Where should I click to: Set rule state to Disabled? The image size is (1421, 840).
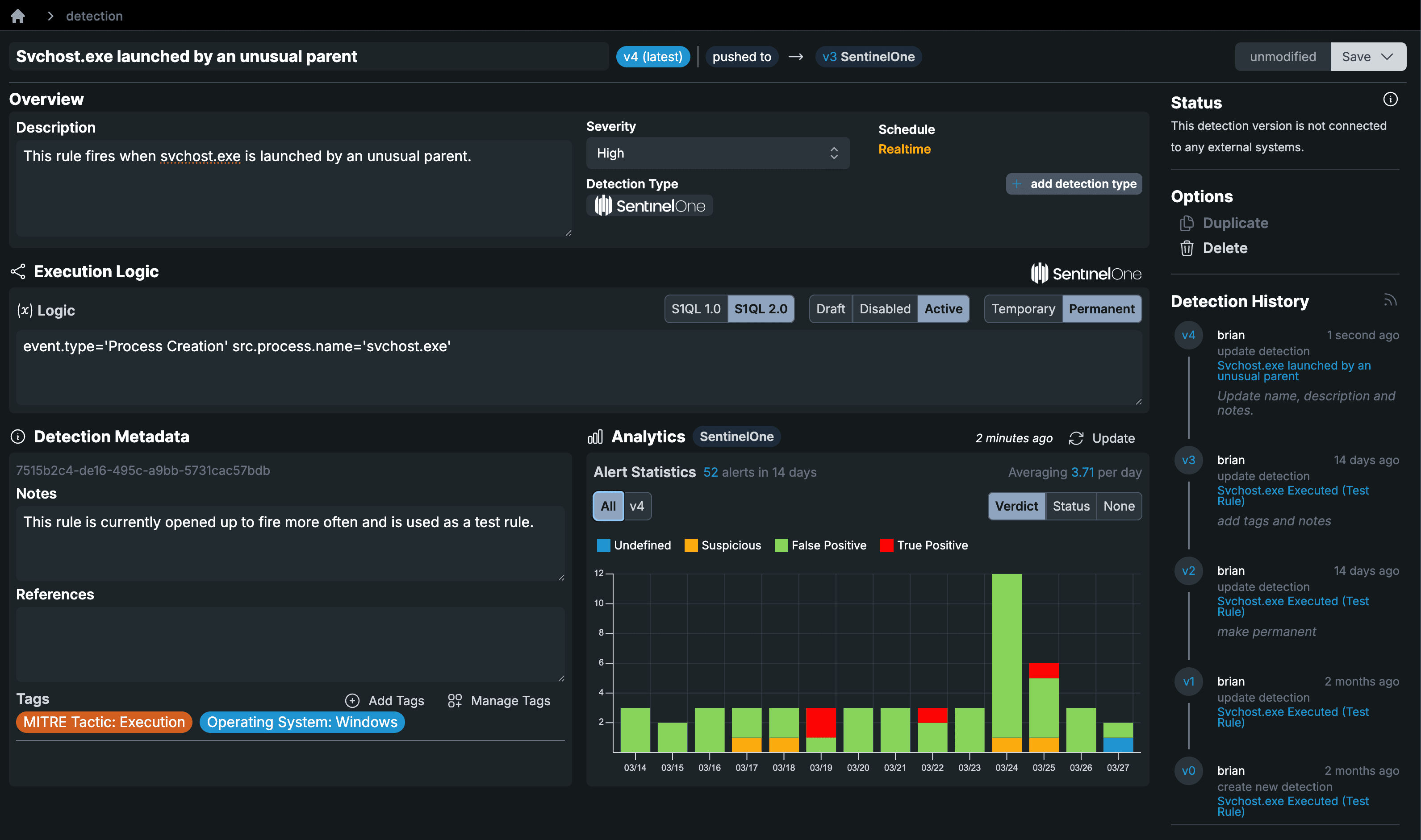tap(885, 309)
